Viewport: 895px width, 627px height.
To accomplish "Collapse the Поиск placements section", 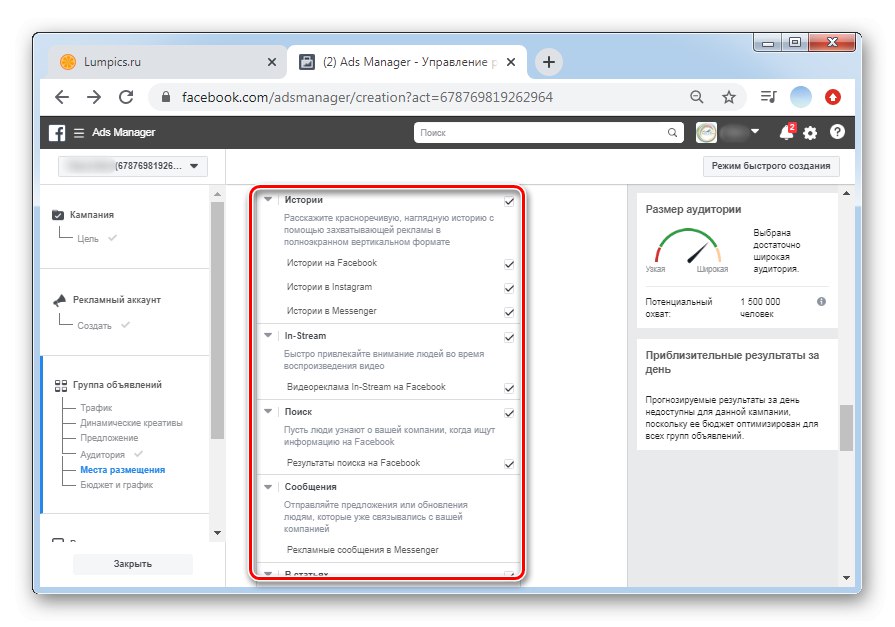I will pyautogui.click(x=268, y=411).
